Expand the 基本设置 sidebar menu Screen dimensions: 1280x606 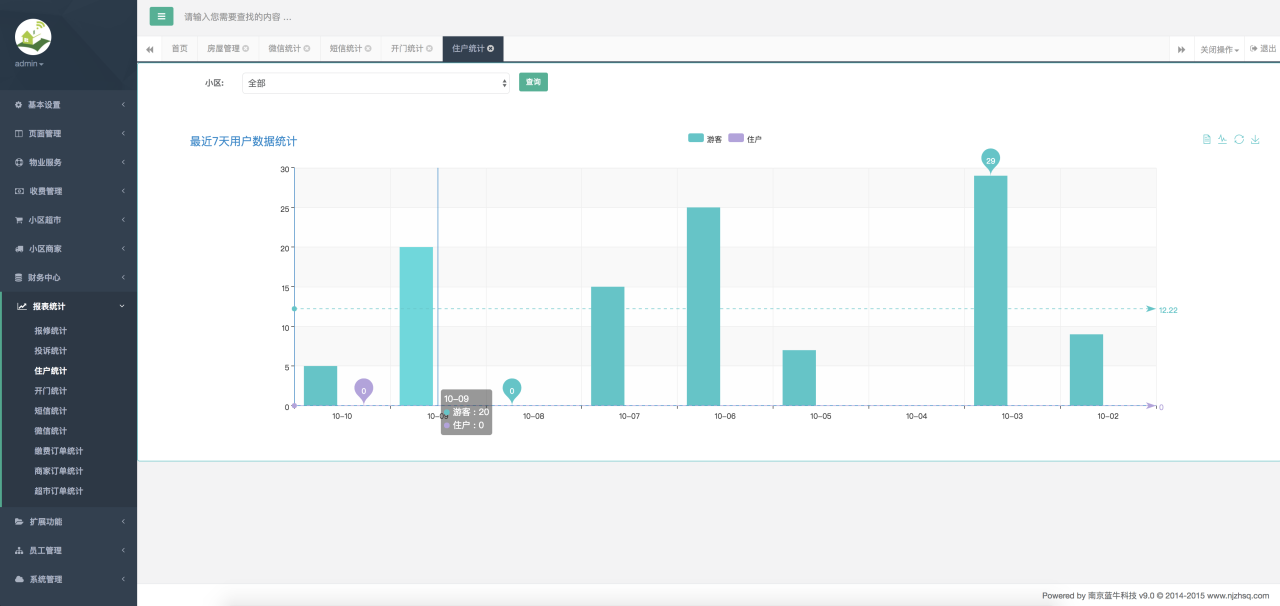[68, 105]
